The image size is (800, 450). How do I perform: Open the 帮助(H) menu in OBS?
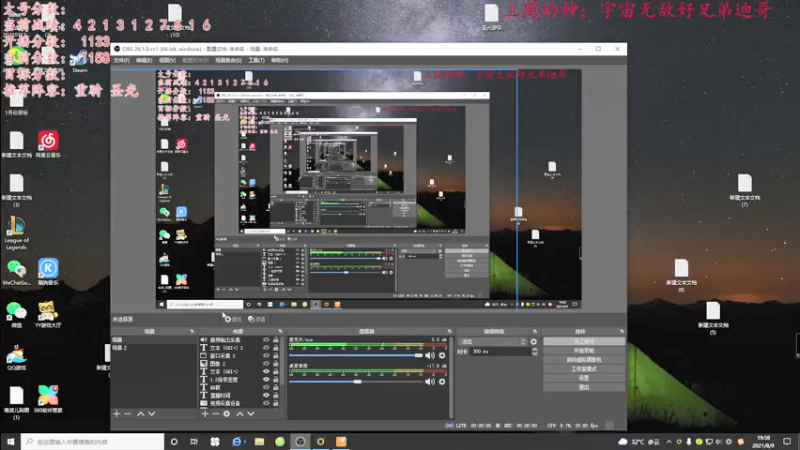[280, 60]
